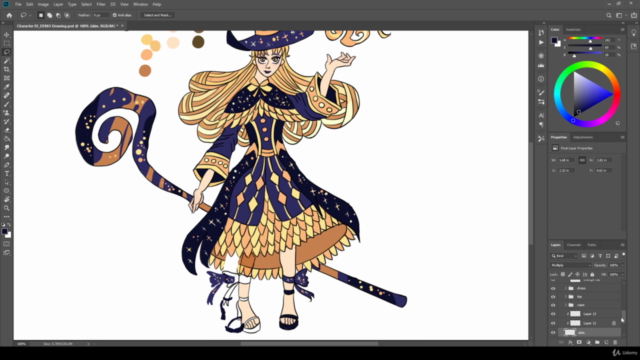This screenshot has width=640, height=360.
Task: Select the Move tool
Action: point(7,35)
